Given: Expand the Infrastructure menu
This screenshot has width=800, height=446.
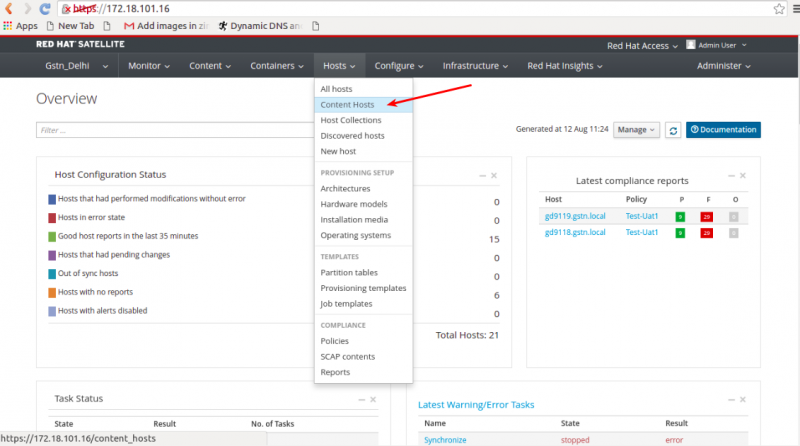Looking at the screenshot, I should pyautogui.click(x=475, y=66).
